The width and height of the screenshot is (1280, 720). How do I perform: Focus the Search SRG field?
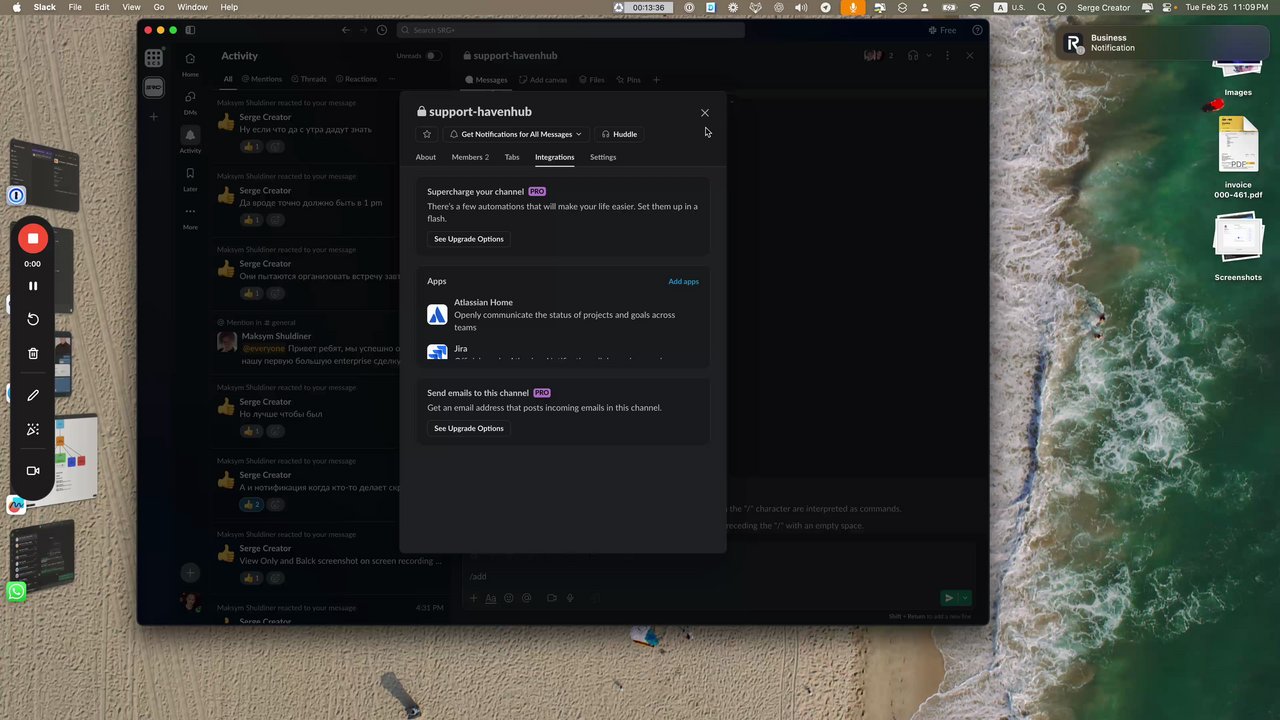click(x=571, y=30)
